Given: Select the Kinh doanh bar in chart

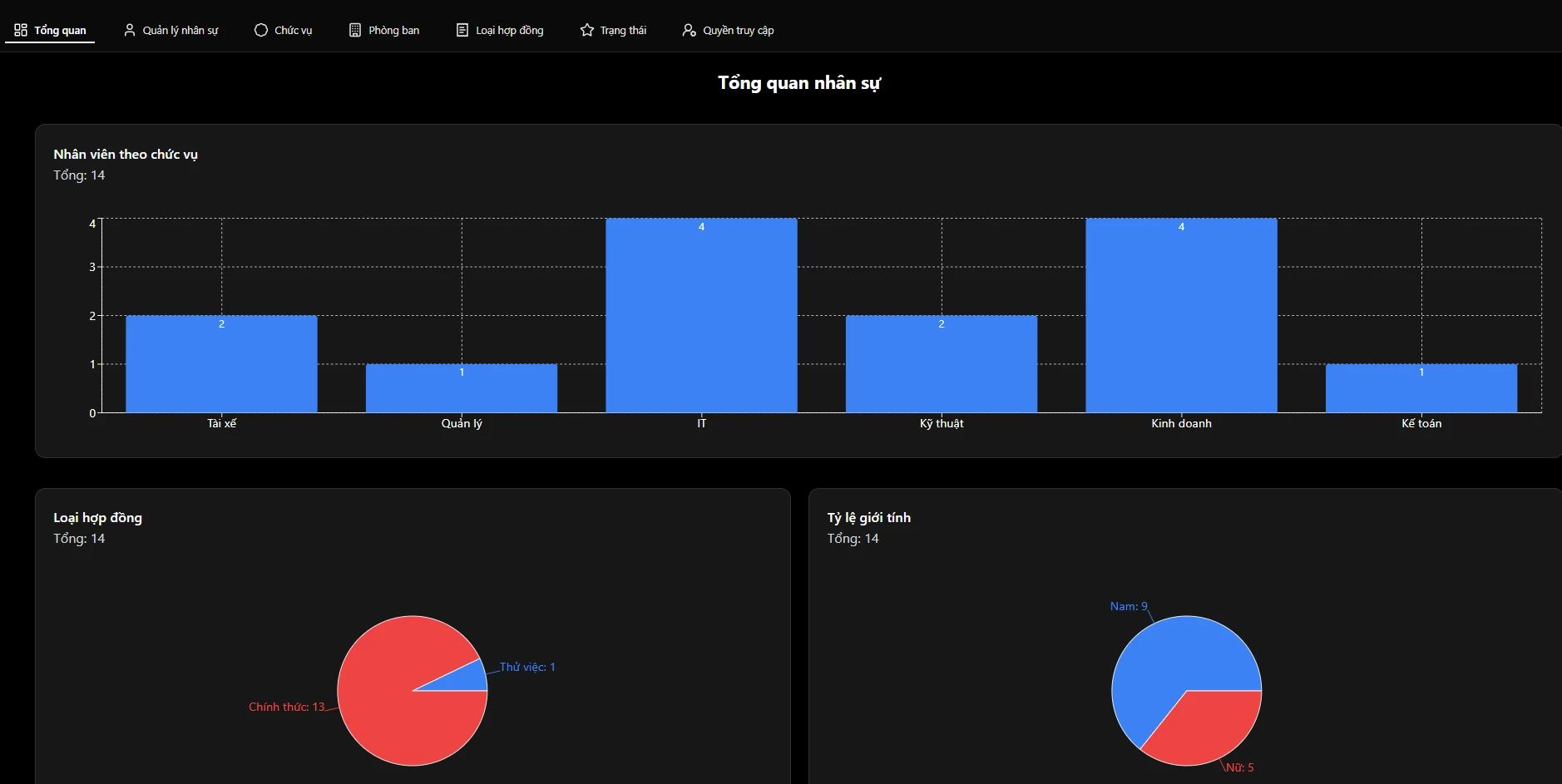Looking at the screenshot, I should [x=1181, y=316].
